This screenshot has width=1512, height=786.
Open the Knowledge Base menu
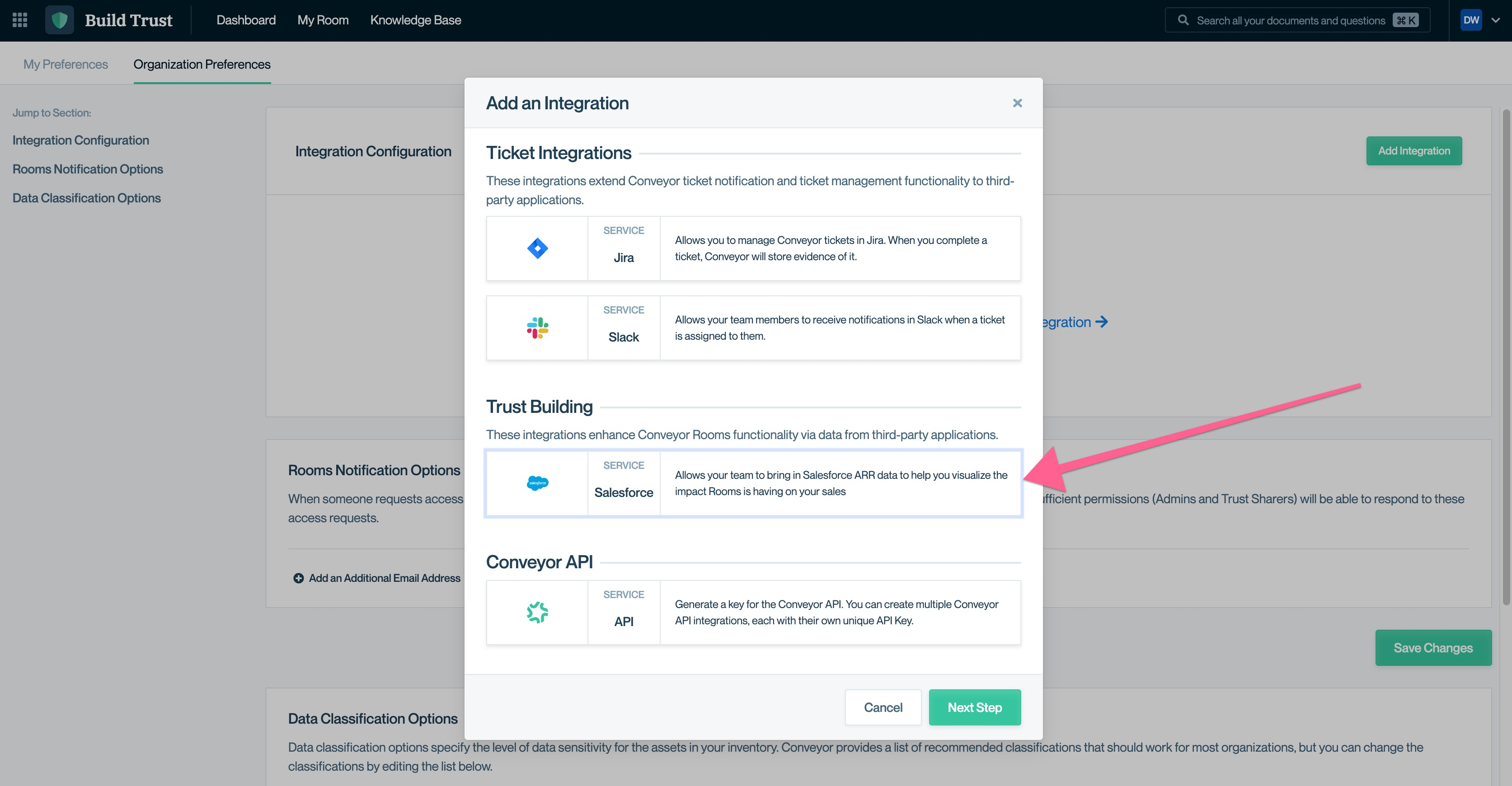[416, 20]
